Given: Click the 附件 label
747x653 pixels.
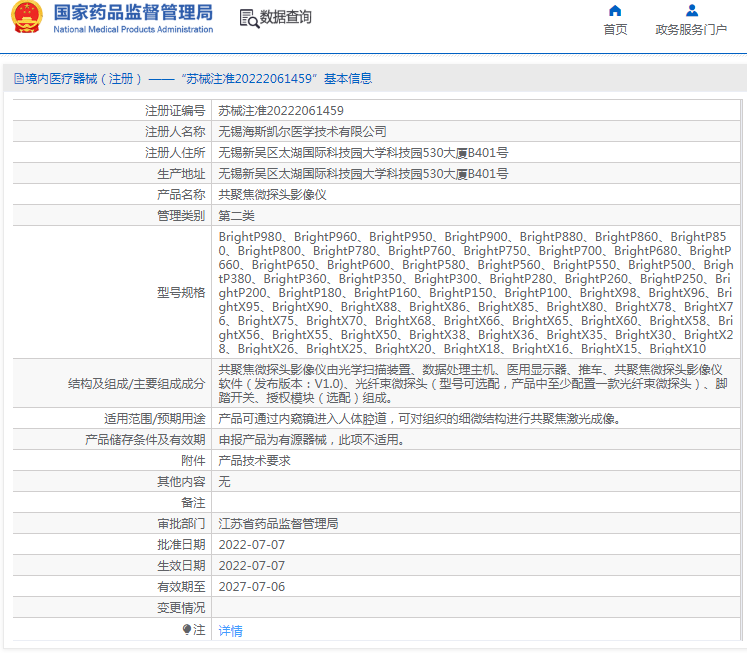Looking at the screenshot, I should coord(193,461).
